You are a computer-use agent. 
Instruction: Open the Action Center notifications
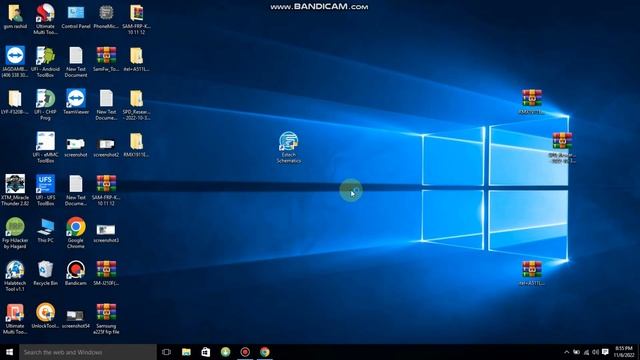(x=605, y=352)
